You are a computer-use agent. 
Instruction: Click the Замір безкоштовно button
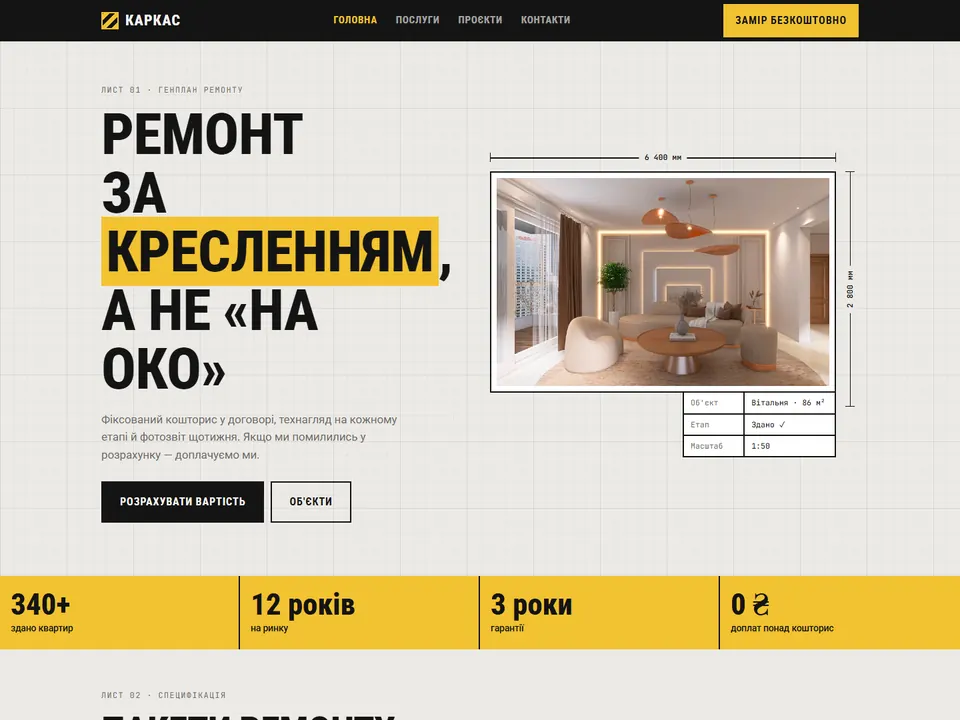(790, 20)
